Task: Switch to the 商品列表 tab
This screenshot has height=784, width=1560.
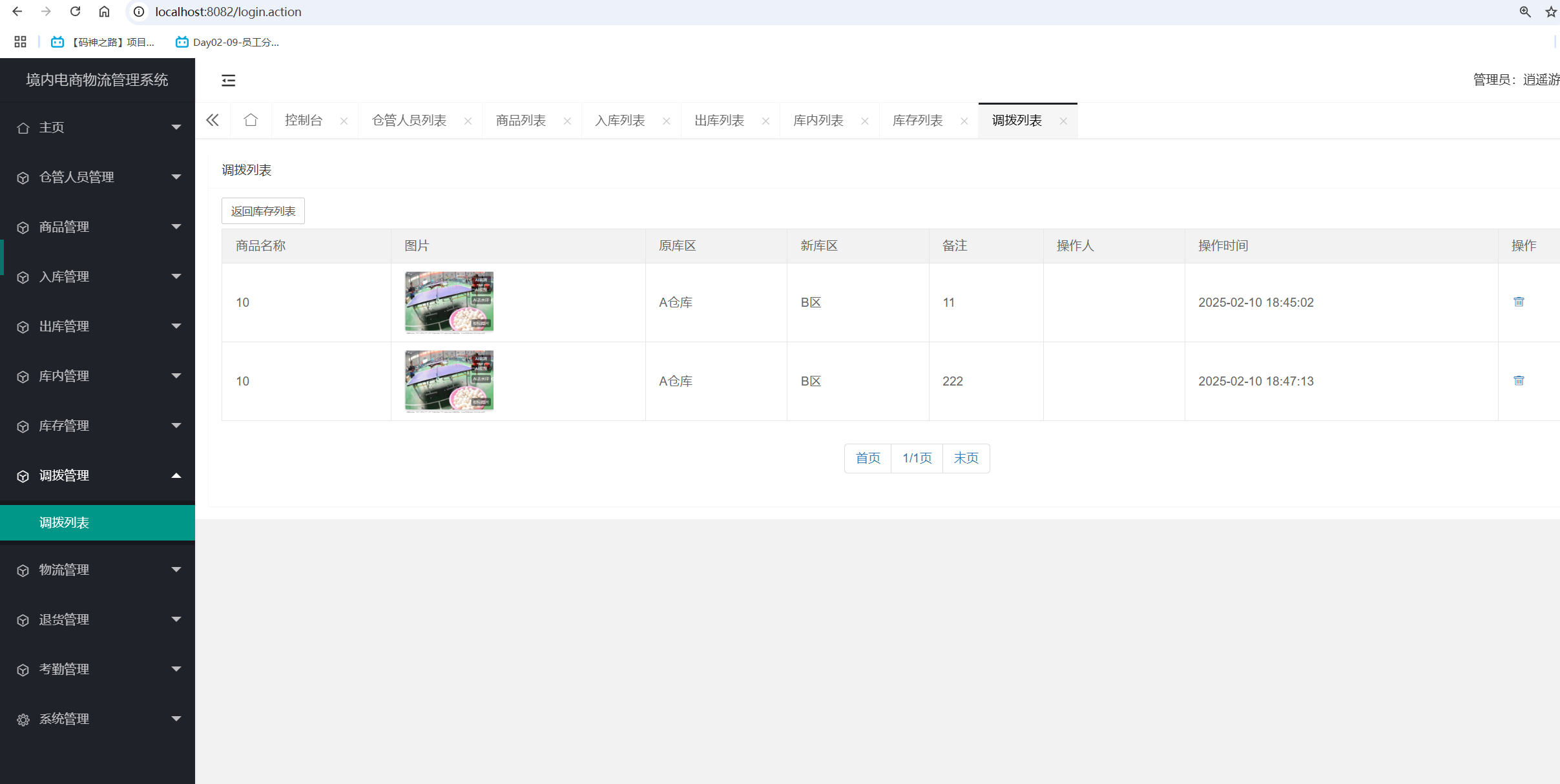Action: (x=521, y=121)
